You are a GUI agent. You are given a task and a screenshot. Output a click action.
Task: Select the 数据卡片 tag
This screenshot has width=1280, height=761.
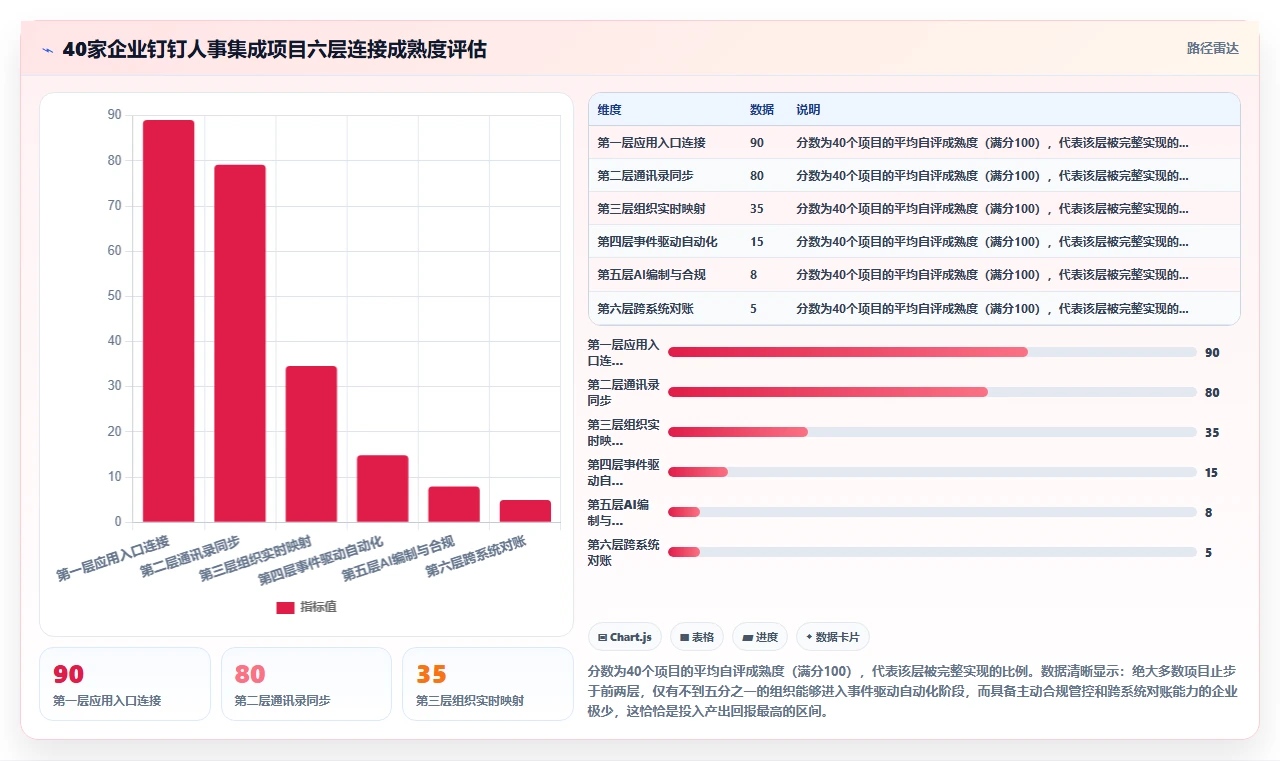pyautogui.click(x=832, y=637)
